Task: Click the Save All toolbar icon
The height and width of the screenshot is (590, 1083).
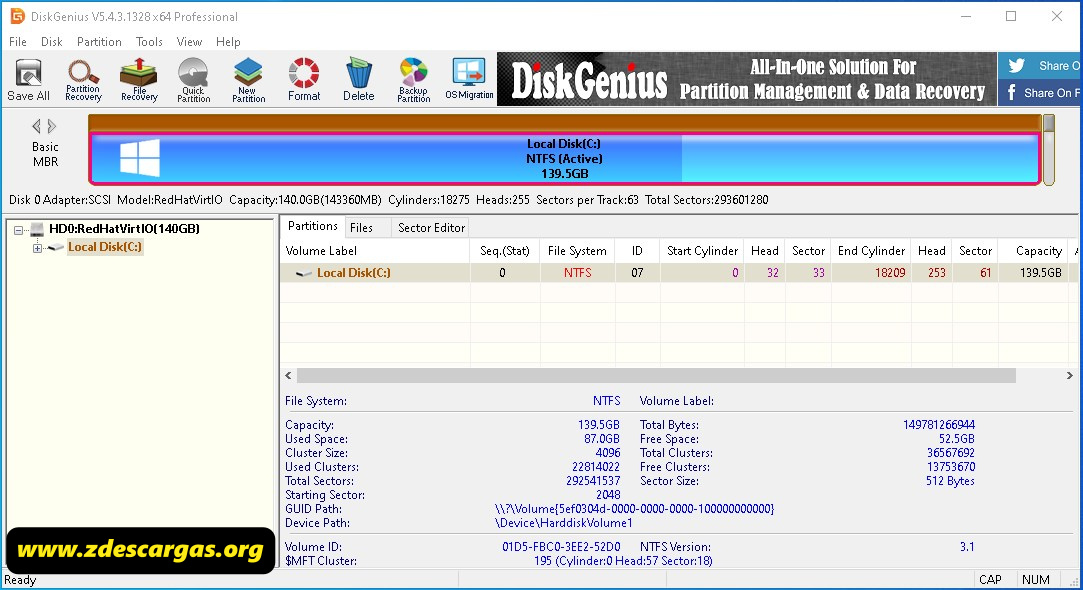Action: tap(28, 79)
